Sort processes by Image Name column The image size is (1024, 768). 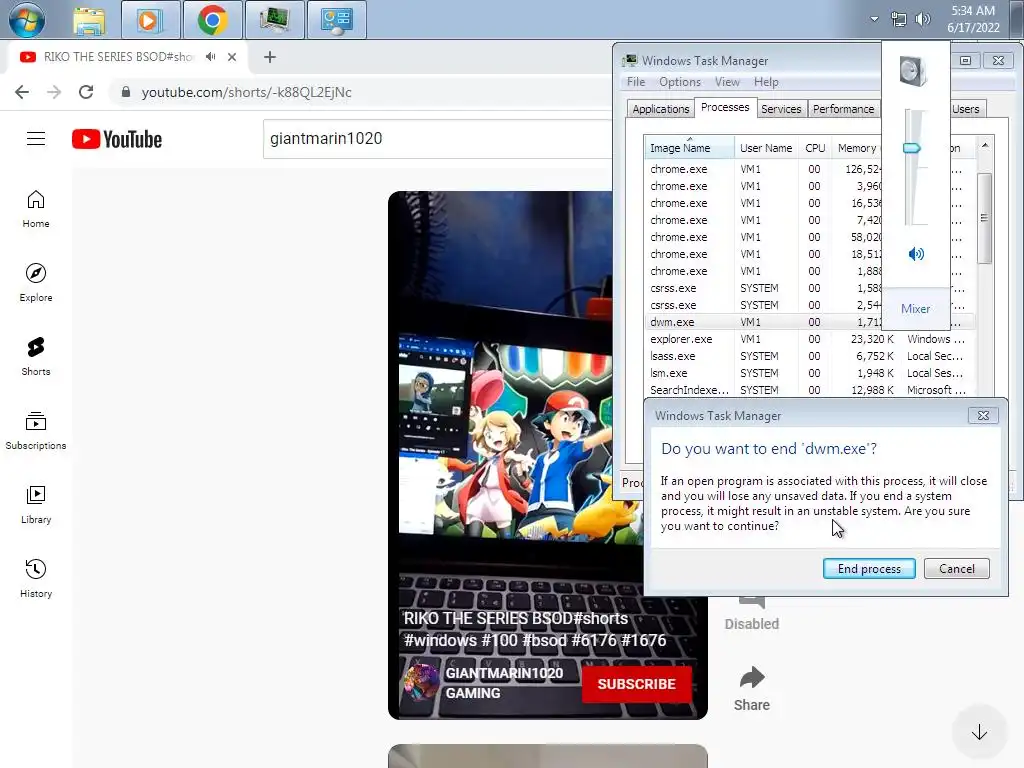689,148
